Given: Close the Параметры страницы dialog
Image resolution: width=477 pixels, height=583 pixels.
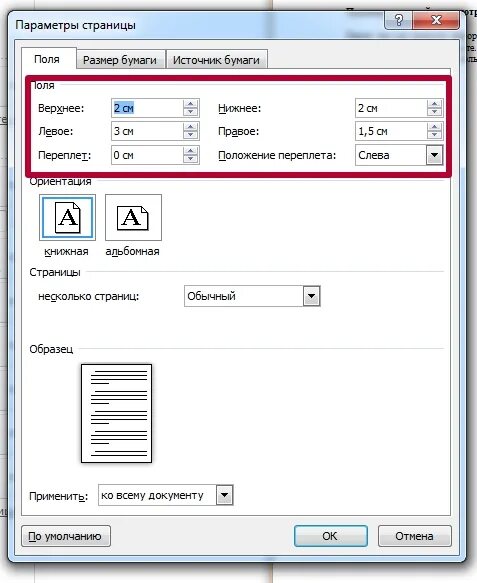Looking at the screenshot, I should [436, 20].
